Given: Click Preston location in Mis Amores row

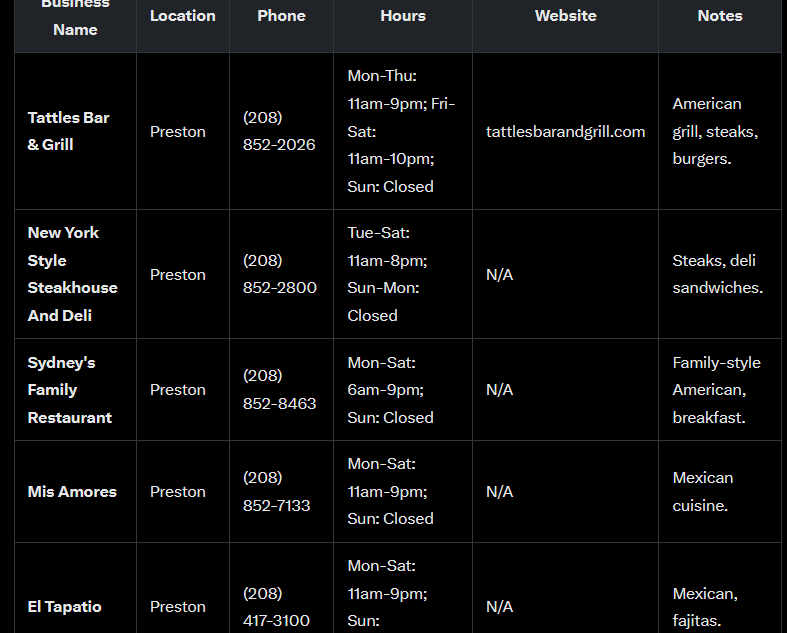Looking at the screenshot, I should coord(178,491).
